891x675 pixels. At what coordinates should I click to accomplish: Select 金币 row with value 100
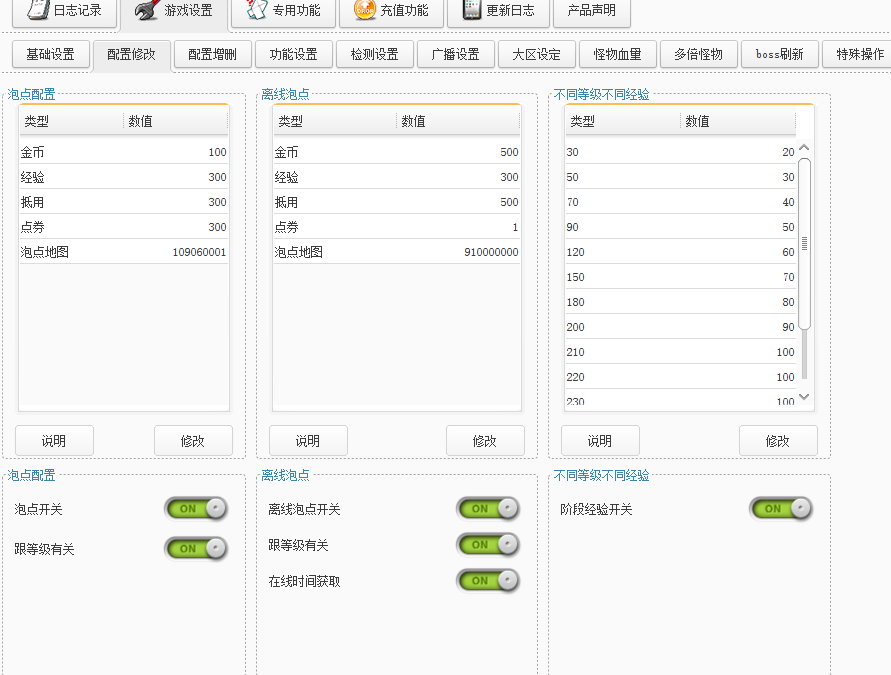123,152
